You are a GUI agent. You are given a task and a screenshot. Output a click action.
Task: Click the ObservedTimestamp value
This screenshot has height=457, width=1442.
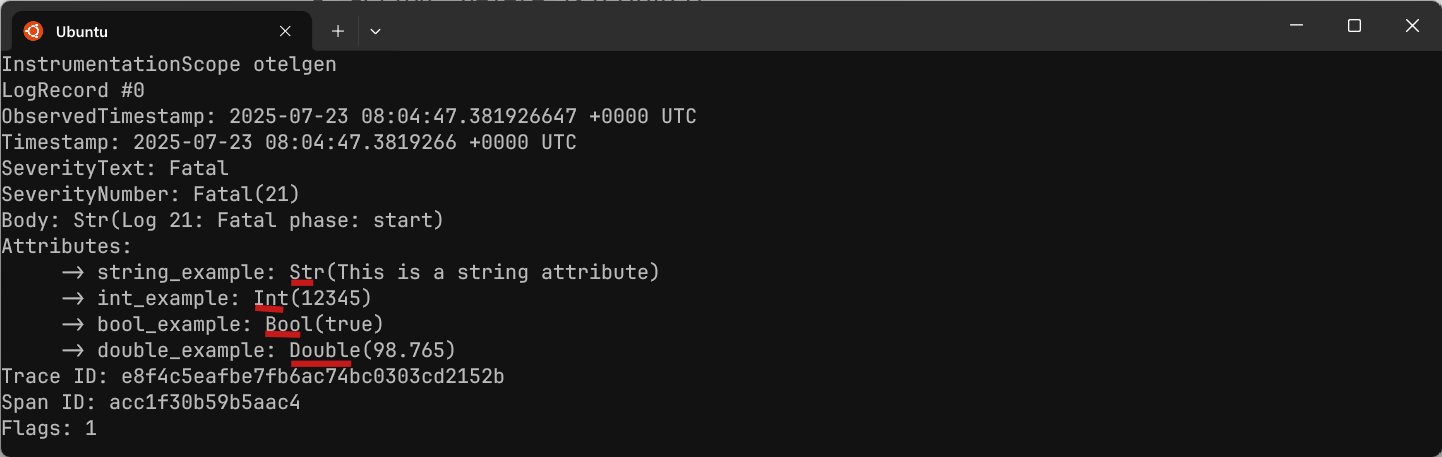tap(463, 117)
